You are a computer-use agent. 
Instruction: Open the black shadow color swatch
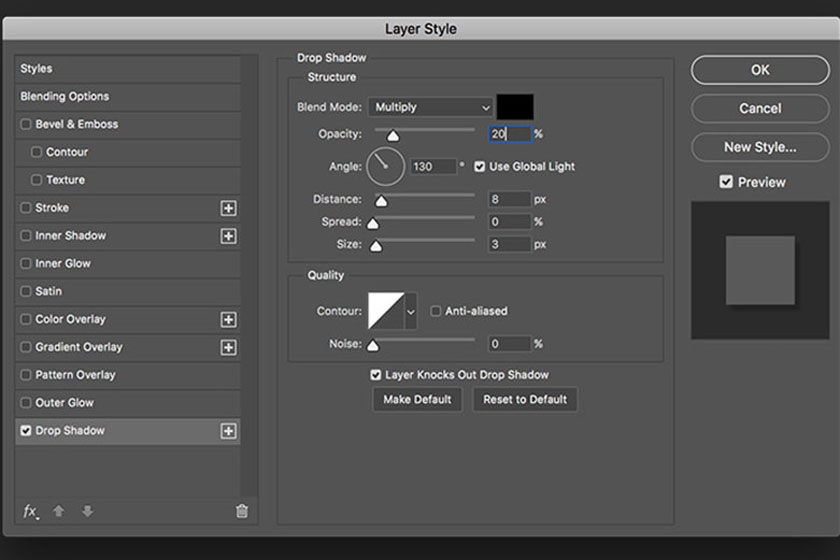pos(515,107)
